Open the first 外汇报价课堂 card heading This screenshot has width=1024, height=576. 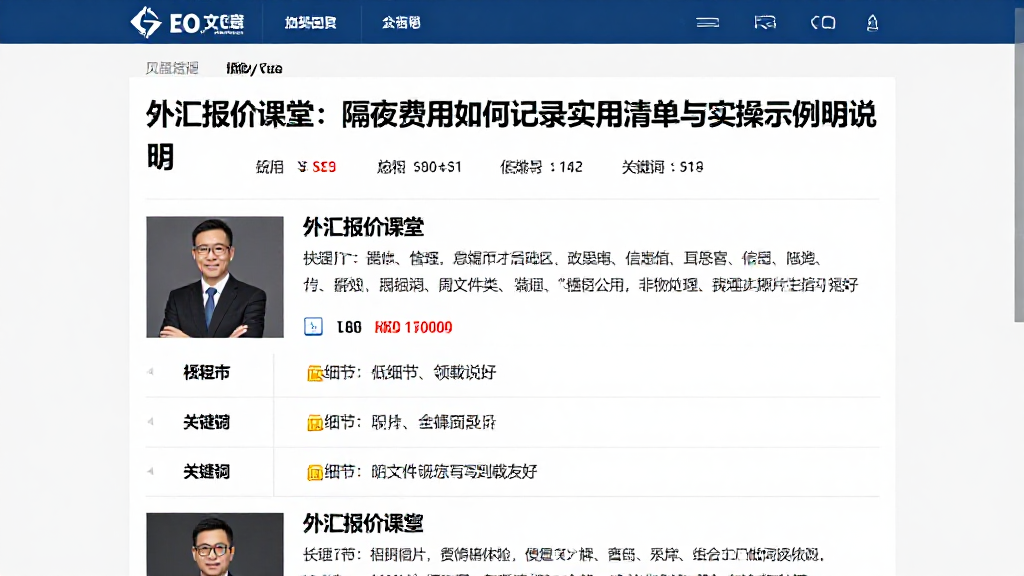(x=363, y=227)
